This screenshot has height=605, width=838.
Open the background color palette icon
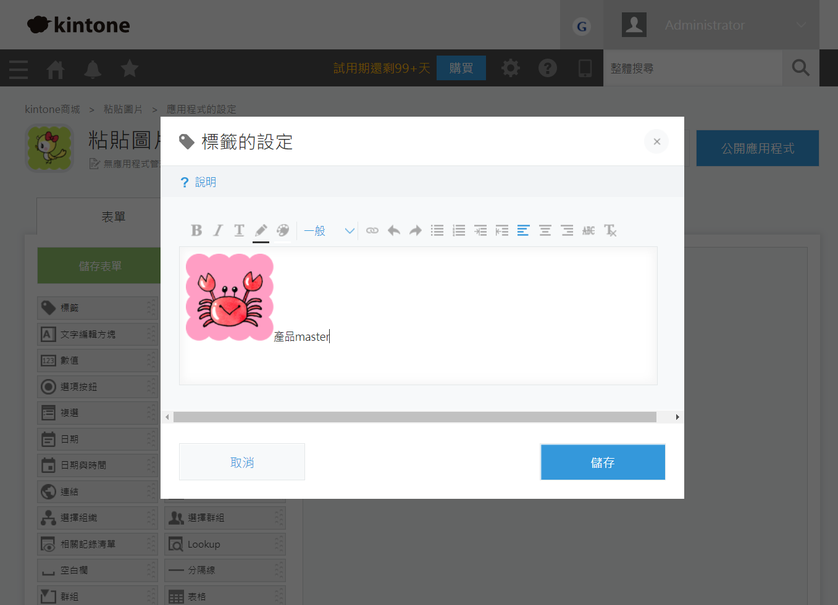(283, 231)
